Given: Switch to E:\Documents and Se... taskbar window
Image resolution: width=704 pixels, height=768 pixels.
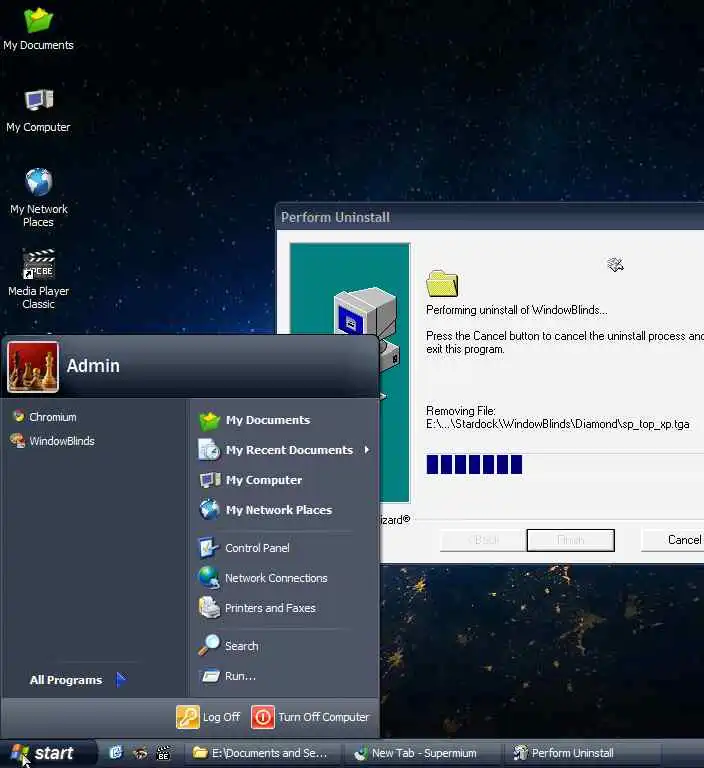Looking at the screenshot, I should click(262, 753).
